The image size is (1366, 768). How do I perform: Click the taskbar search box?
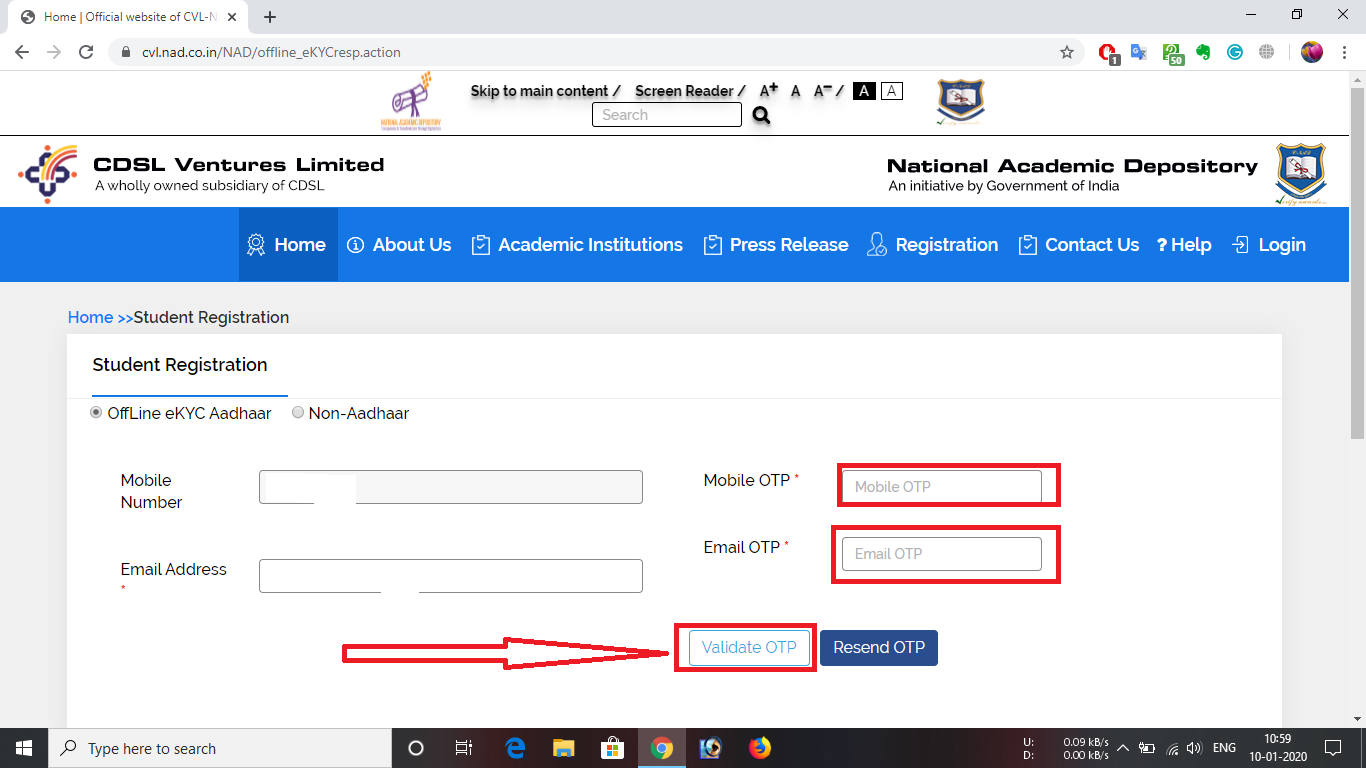220,748
